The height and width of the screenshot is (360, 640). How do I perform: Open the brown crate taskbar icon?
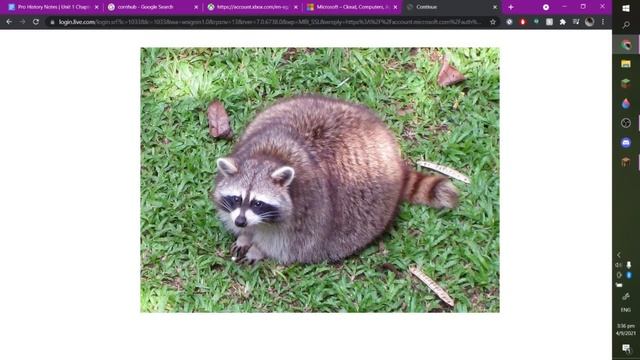626,162
